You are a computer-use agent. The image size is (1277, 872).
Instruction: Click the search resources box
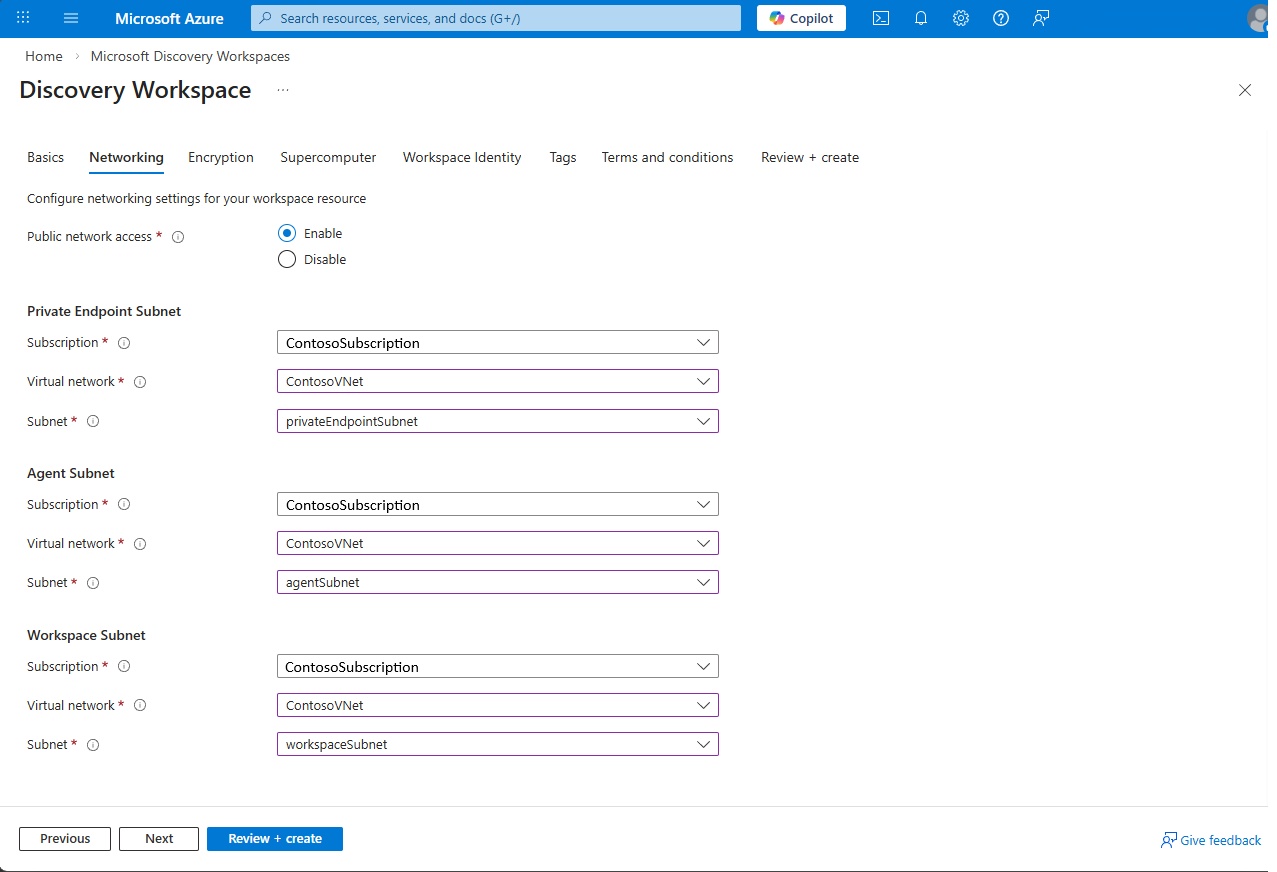[496, 18]
